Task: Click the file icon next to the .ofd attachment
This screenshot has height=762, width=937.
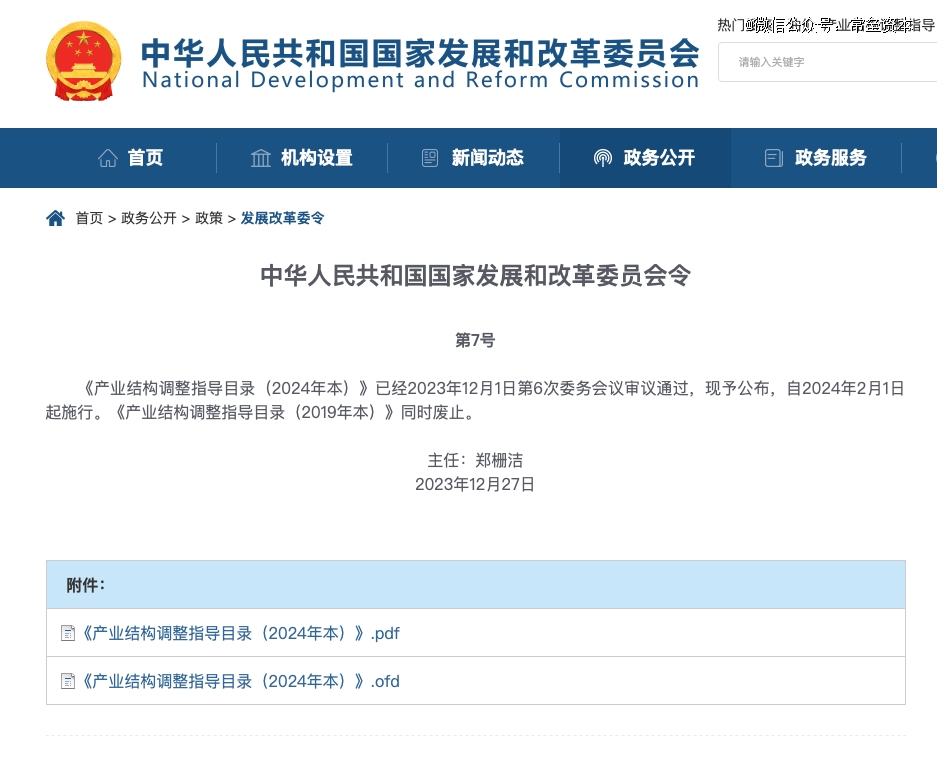Action: (x=68, y=681)
